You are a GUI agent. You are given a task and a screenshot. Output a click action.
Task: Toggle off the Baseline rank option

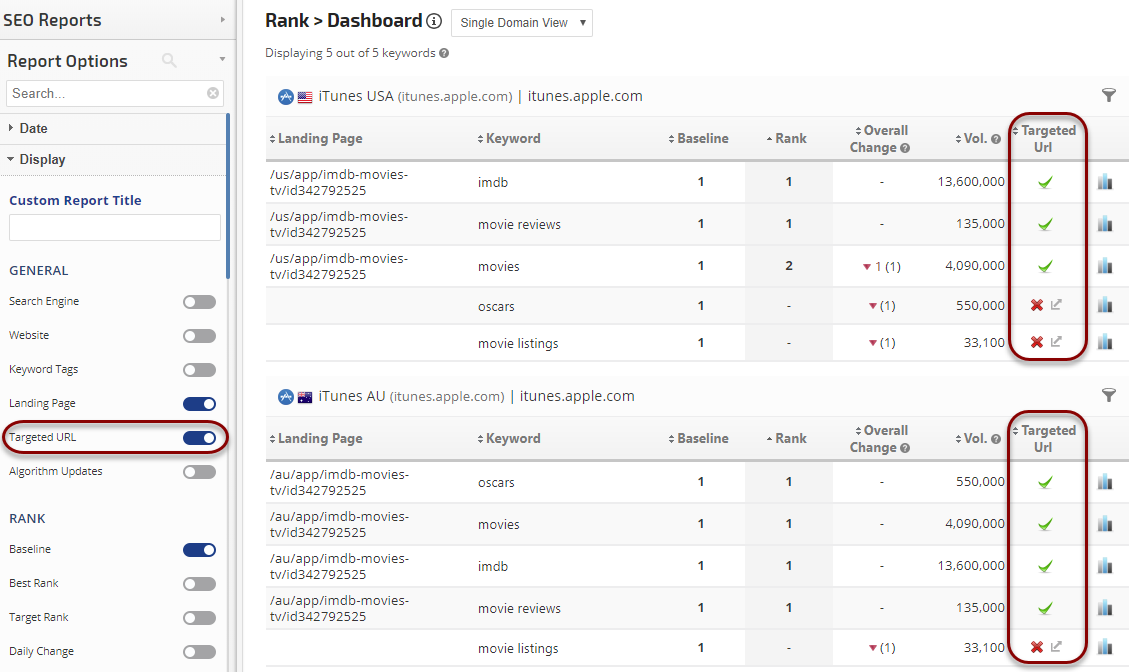tap(199, 549)
